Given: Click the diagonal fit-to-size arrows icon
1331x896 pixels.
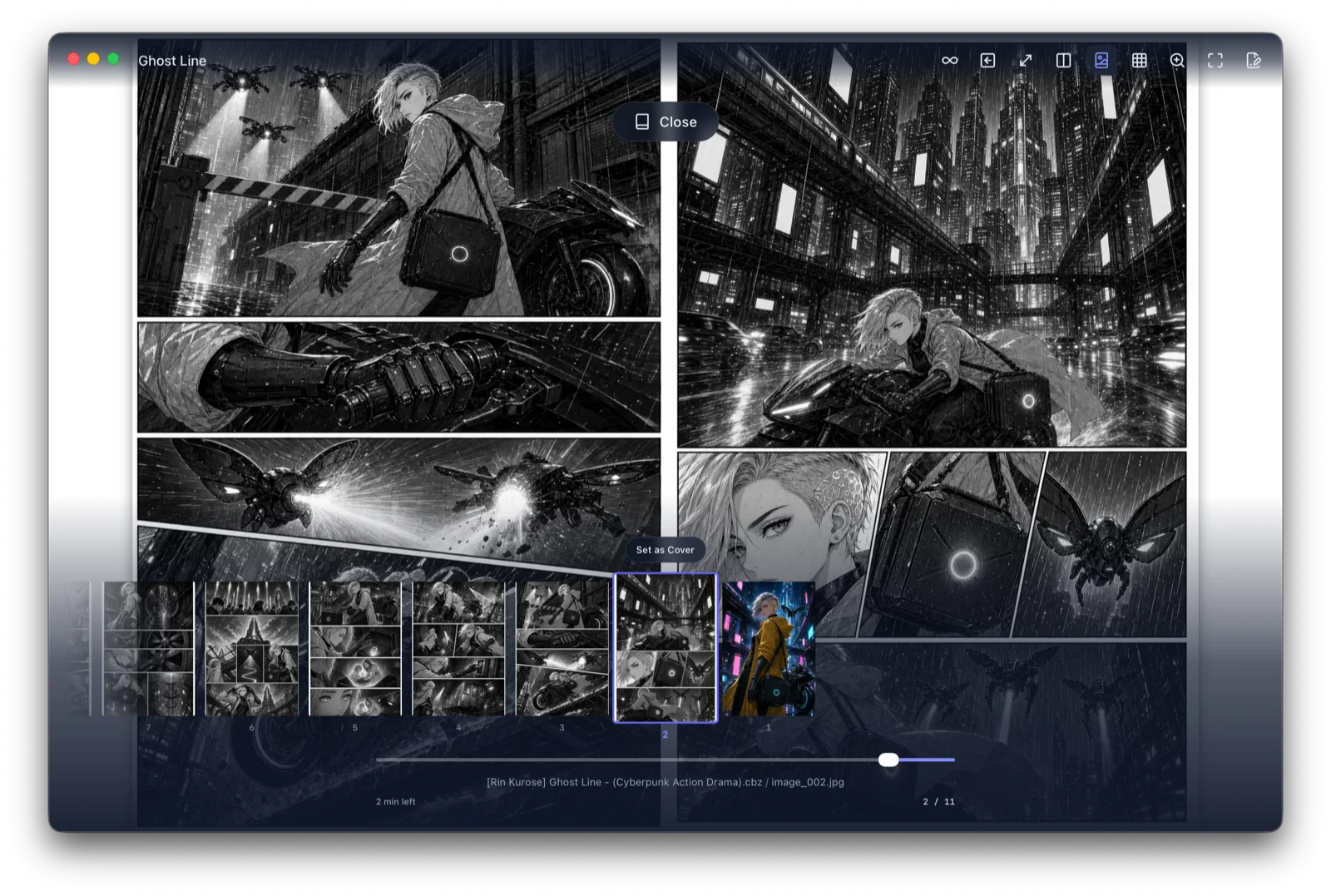Looking at the screenshot, I should [1026, 61].
